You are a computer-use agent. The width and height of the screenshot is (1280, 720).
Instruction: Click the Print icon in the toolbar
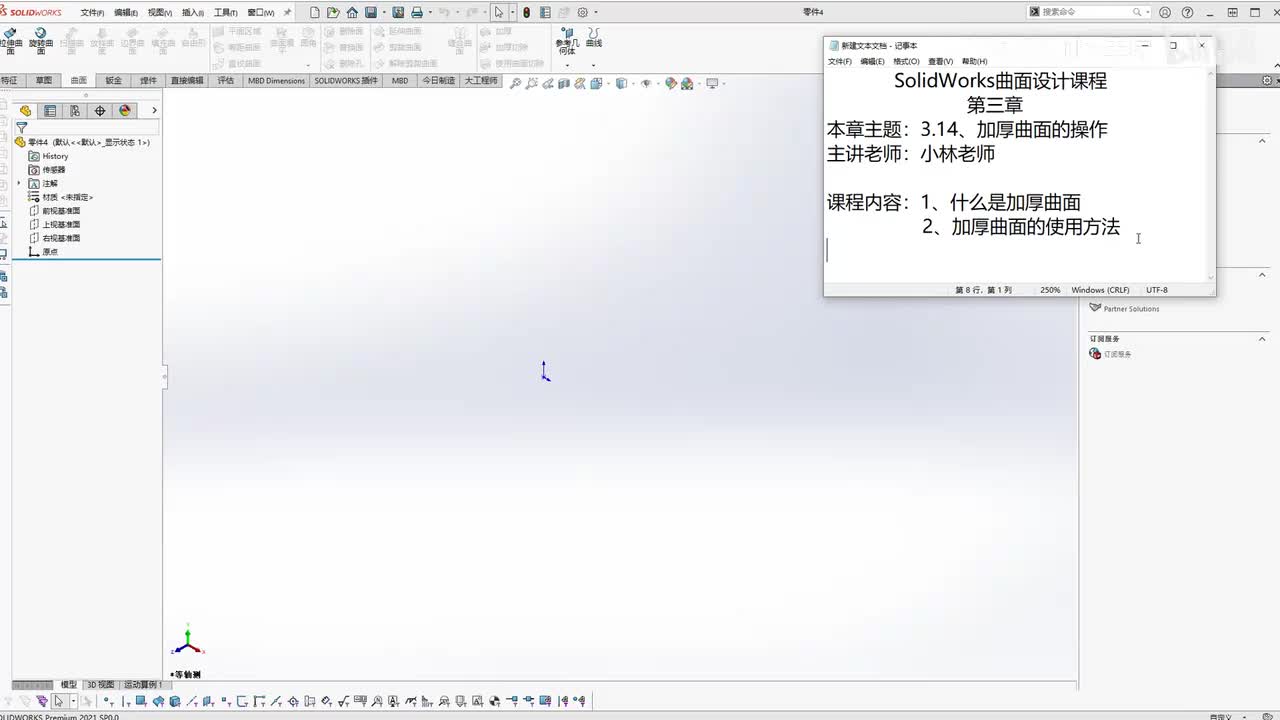point(417,13)
